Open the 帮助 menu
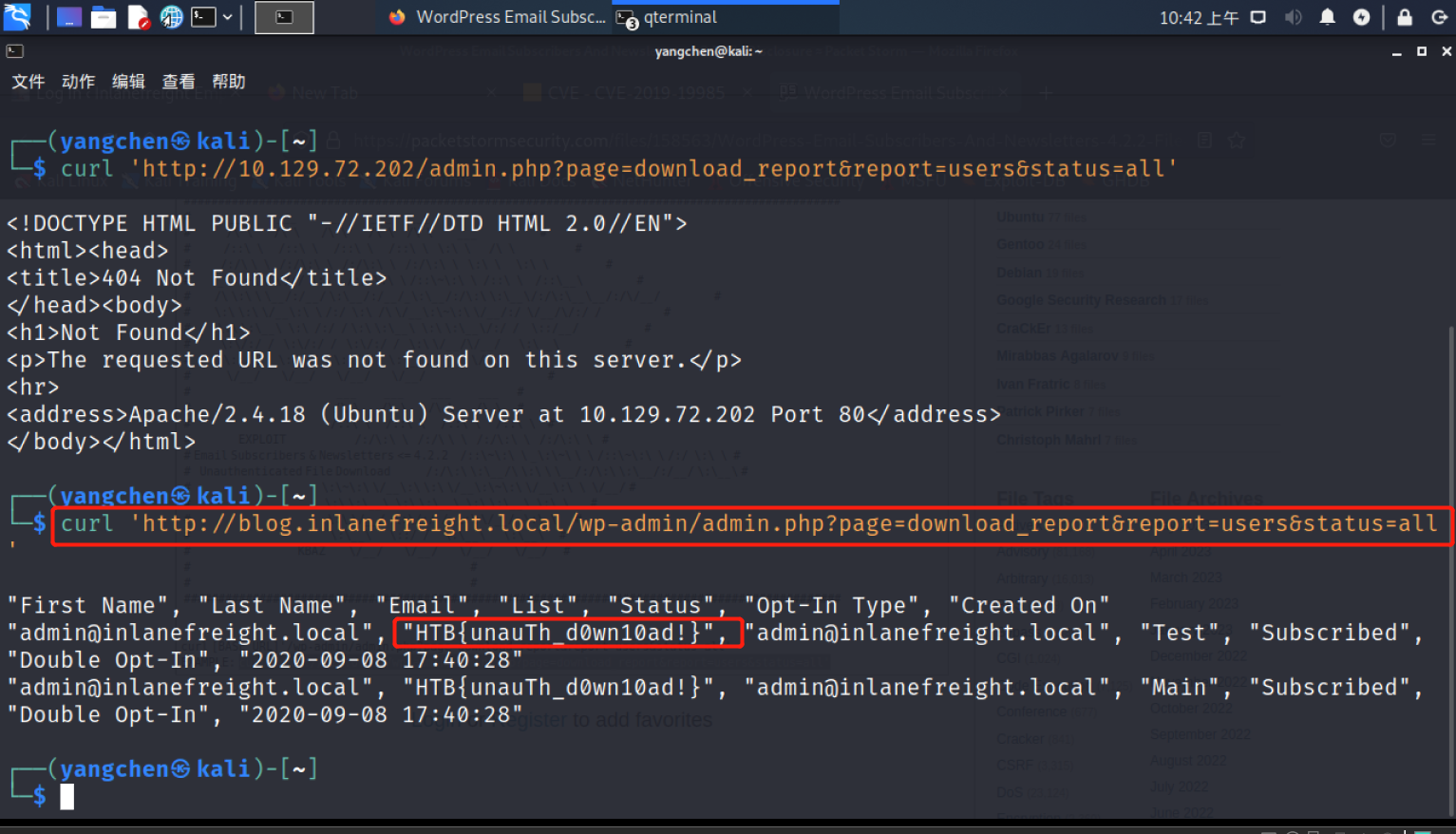Image resolution: width=1456 pixels, height=834 pixels. pyautogui.click(x=229, y=82)
